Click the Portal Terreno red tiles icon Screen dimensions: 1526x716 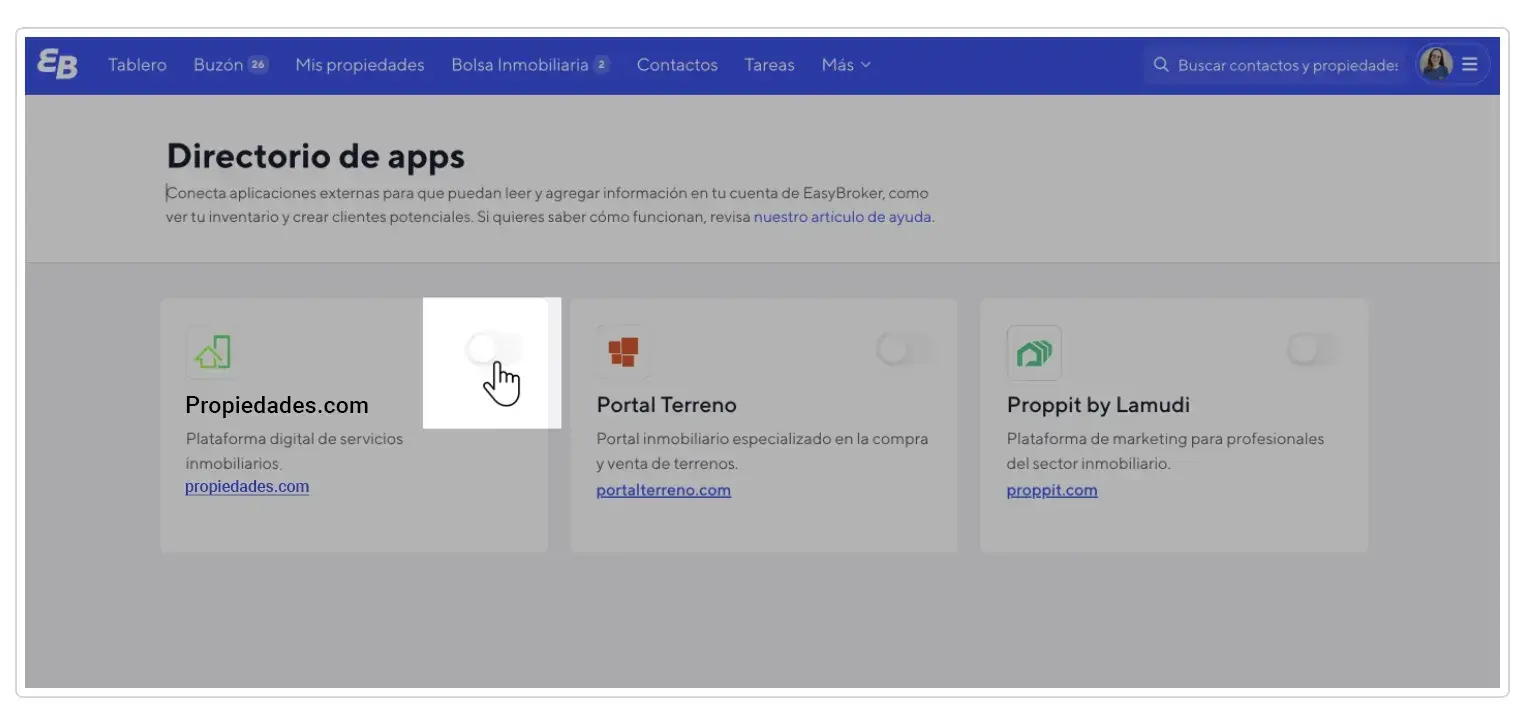click(x=622, y=352)
